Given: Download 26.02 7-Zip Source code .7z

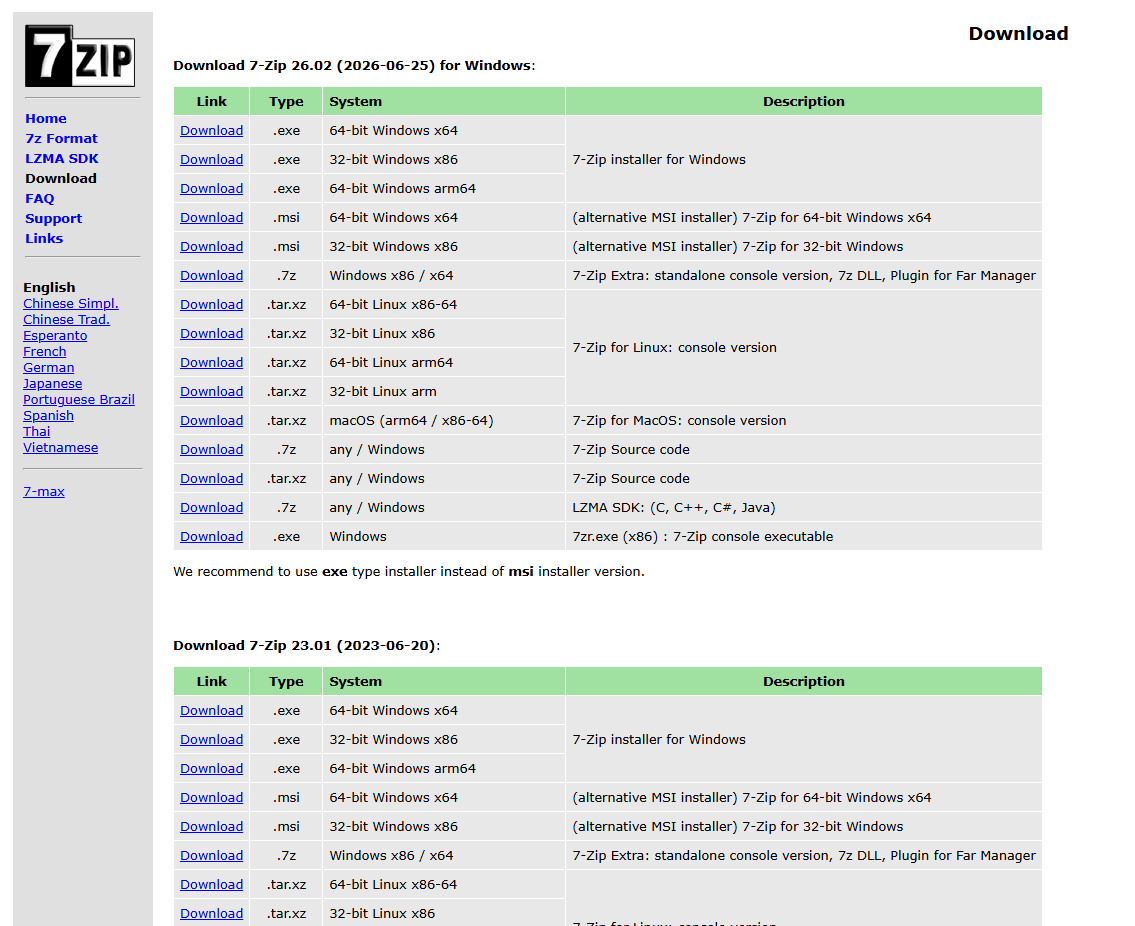Looking at the screenshot, I should point(211,449).
